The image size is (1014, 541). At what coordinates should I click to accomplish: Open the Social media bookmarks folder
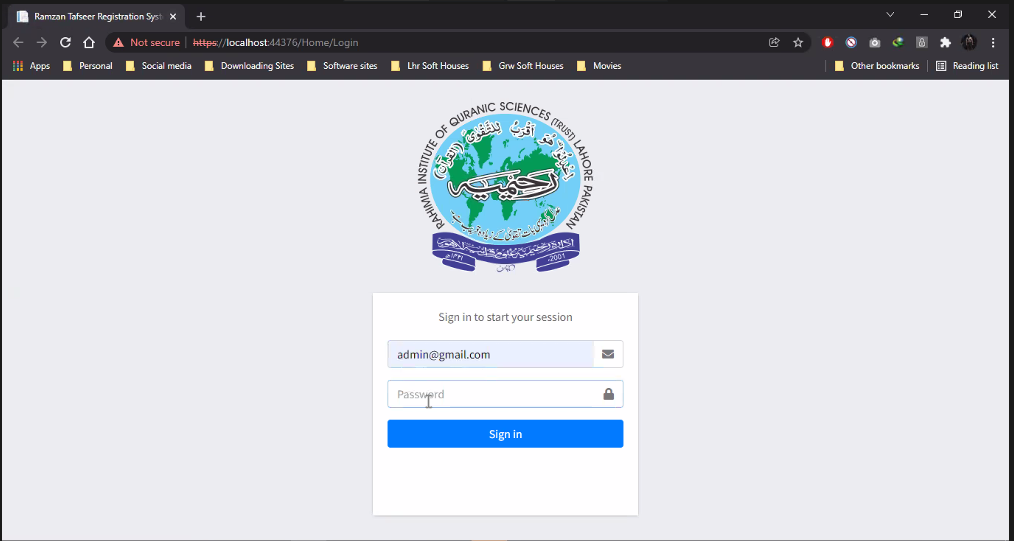158,66
